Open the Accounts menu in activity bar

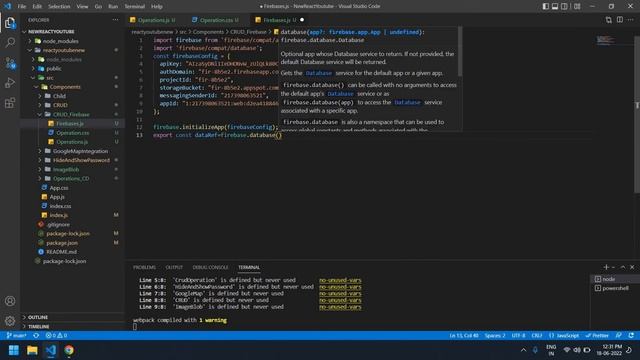point(10,301)
